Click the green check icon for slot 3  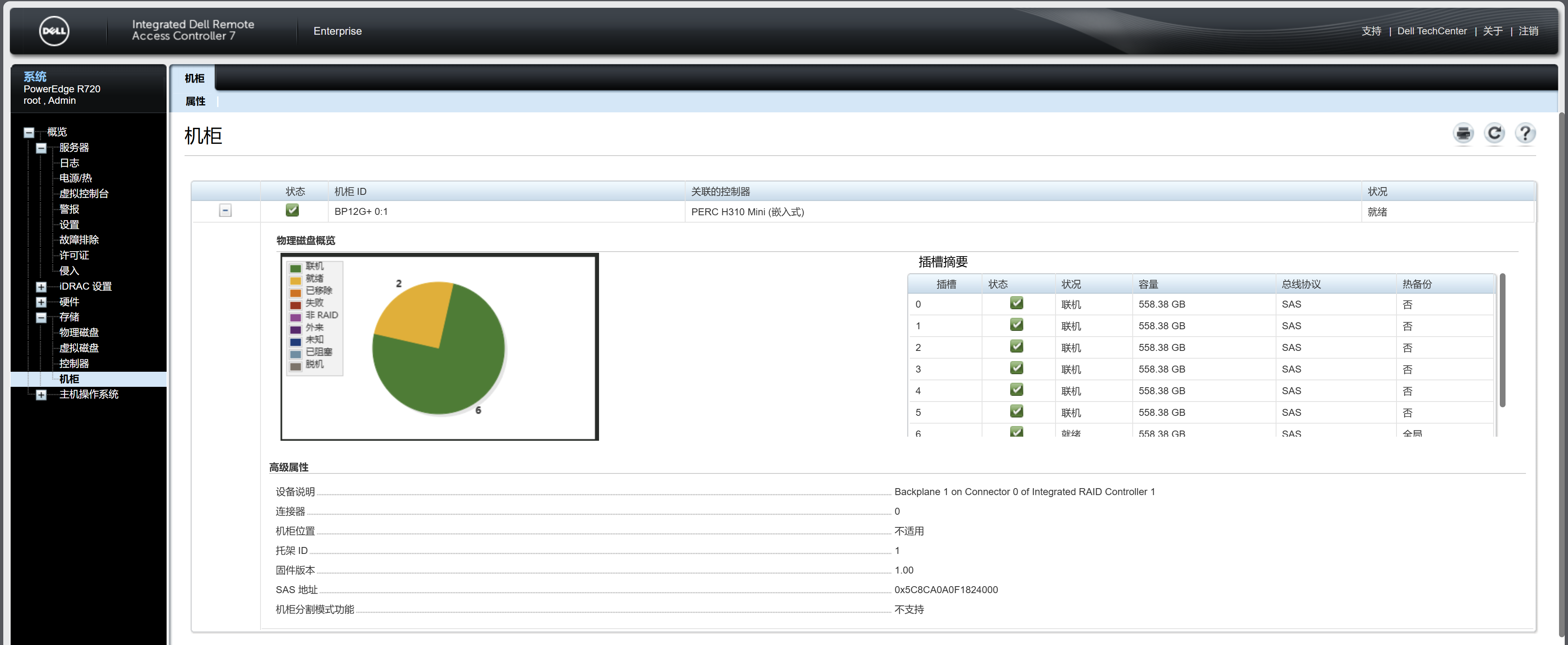(x=1016, y=368)
